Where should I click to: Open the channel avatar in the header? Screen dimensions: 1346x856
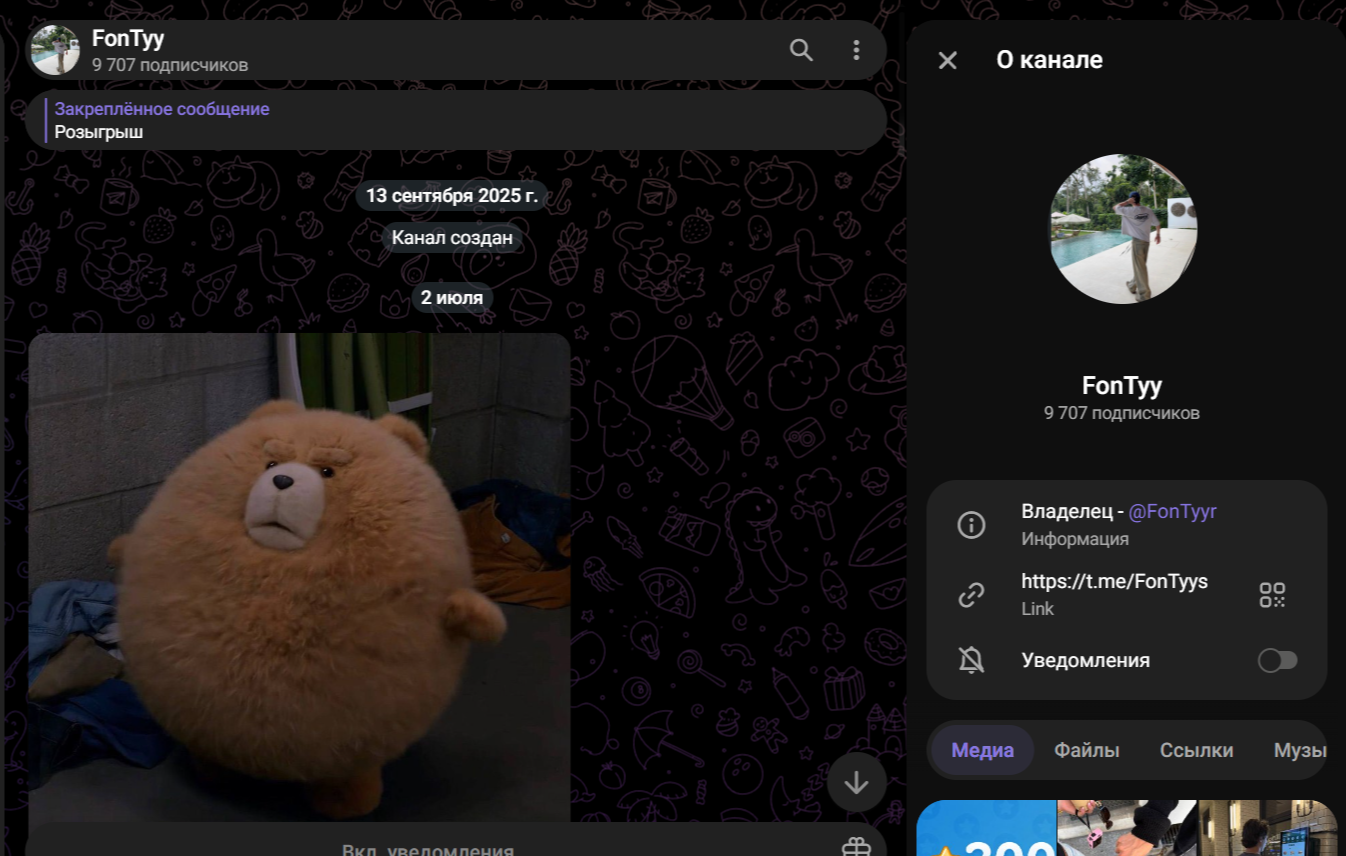pyautogui.click(x=55, y=50)
